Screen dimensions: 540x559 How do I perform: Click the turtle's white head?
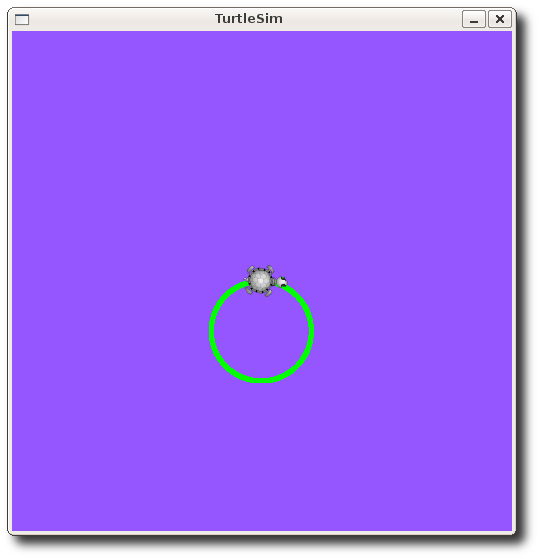282,282
